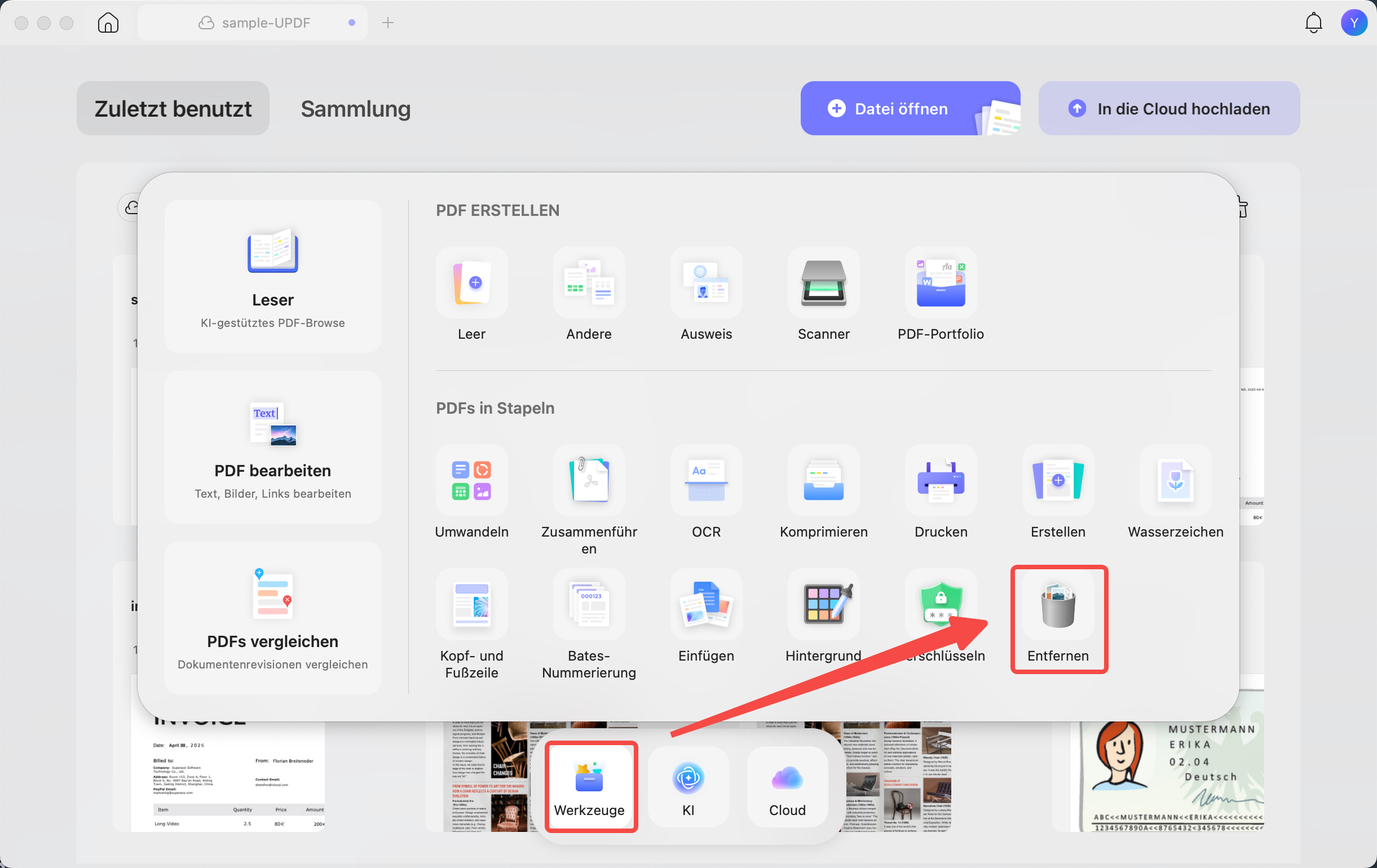Click the Werkzeuge toolbar button
Viewport: 1377px width, 868px height.
(590, 787)
